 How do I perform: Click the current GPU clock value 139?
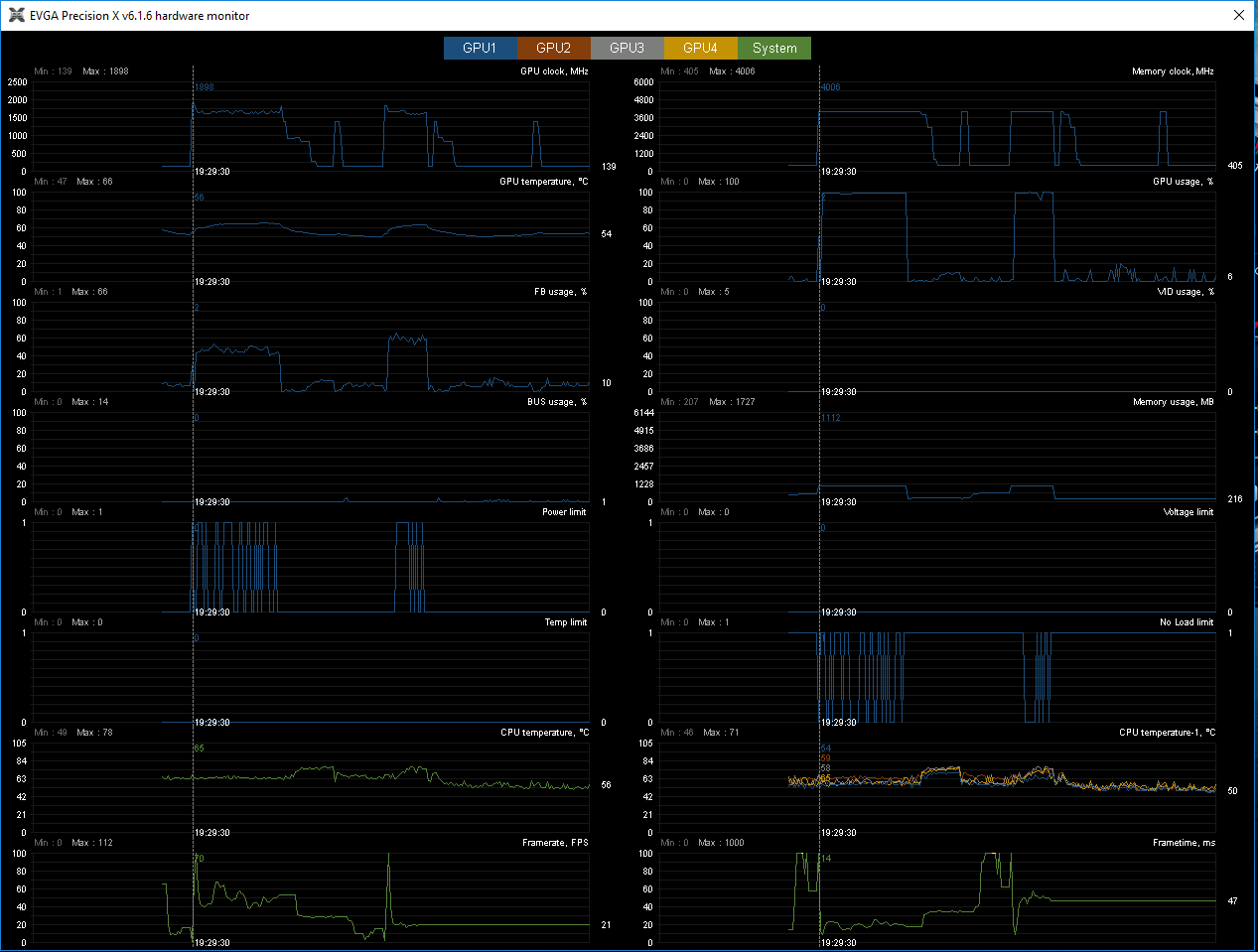pyautogui.click(x=609, y=167)
